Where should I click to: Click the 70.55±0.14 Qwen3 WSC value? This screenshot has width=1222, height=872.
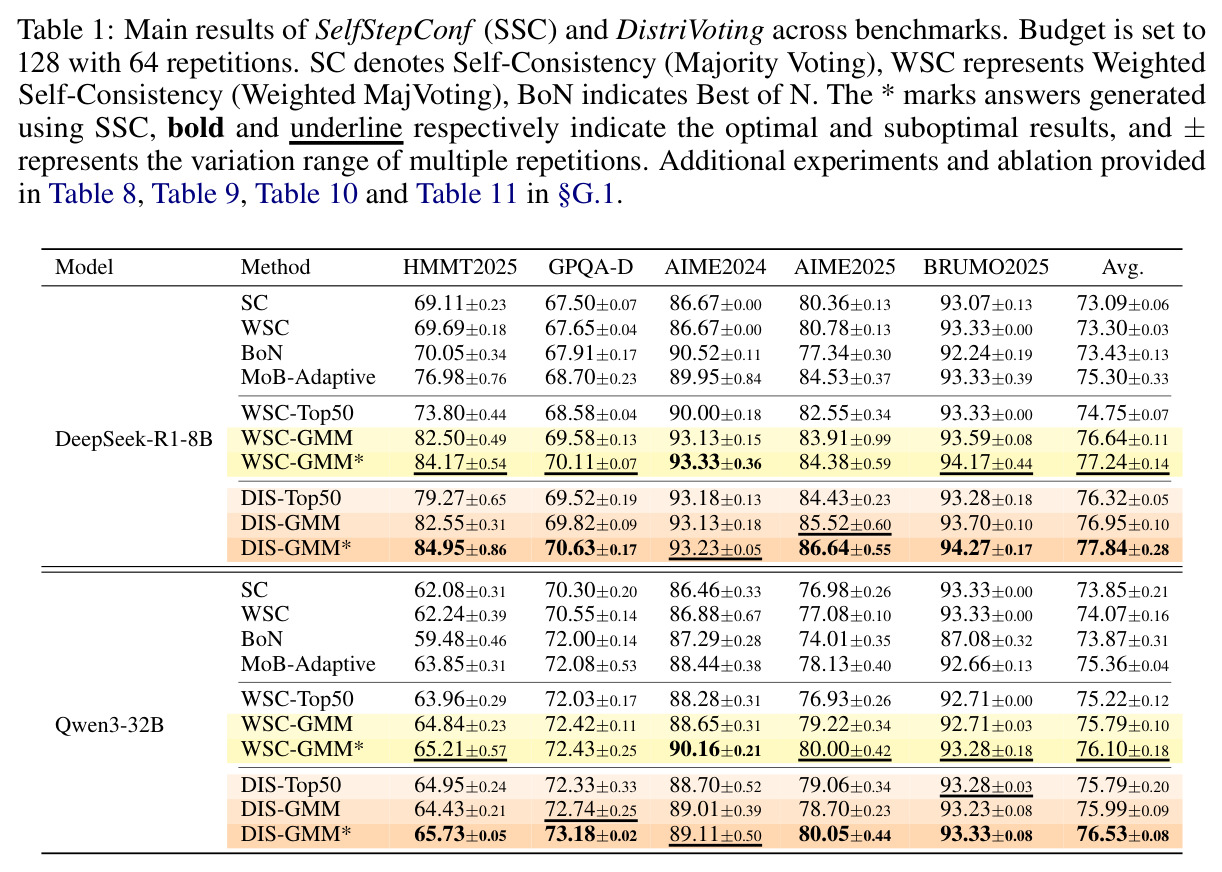[x=590, y=614]
